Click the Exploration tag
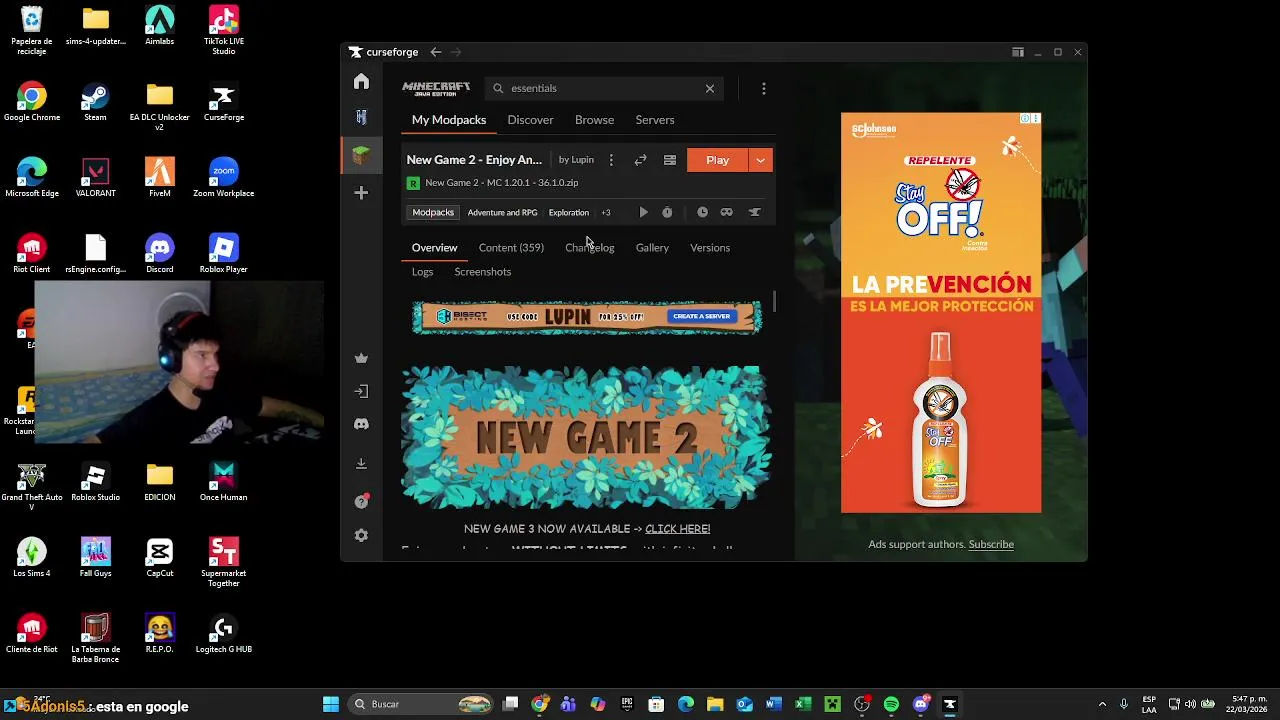 568,212
